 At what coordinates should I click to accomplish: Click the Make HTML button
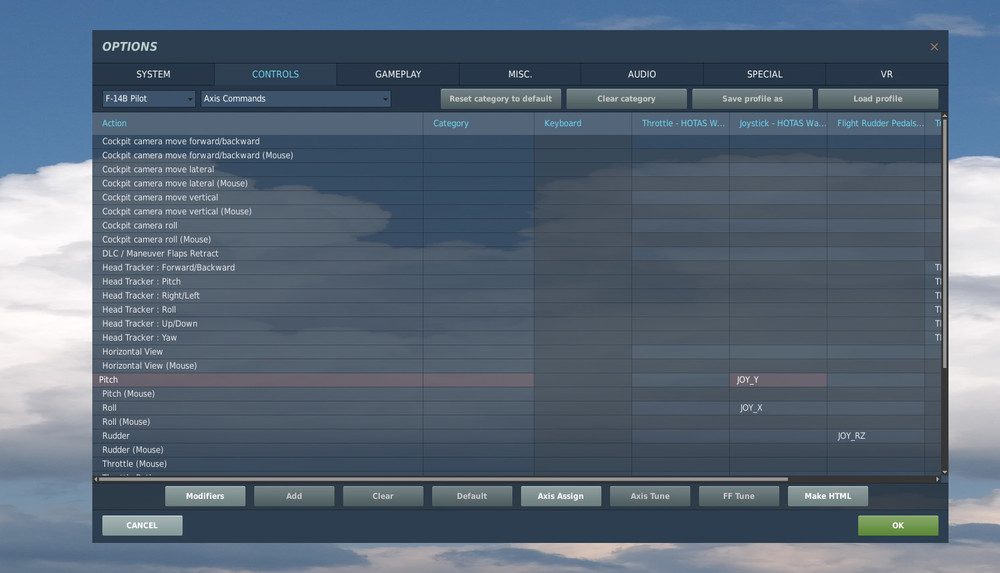pos(828,496)
